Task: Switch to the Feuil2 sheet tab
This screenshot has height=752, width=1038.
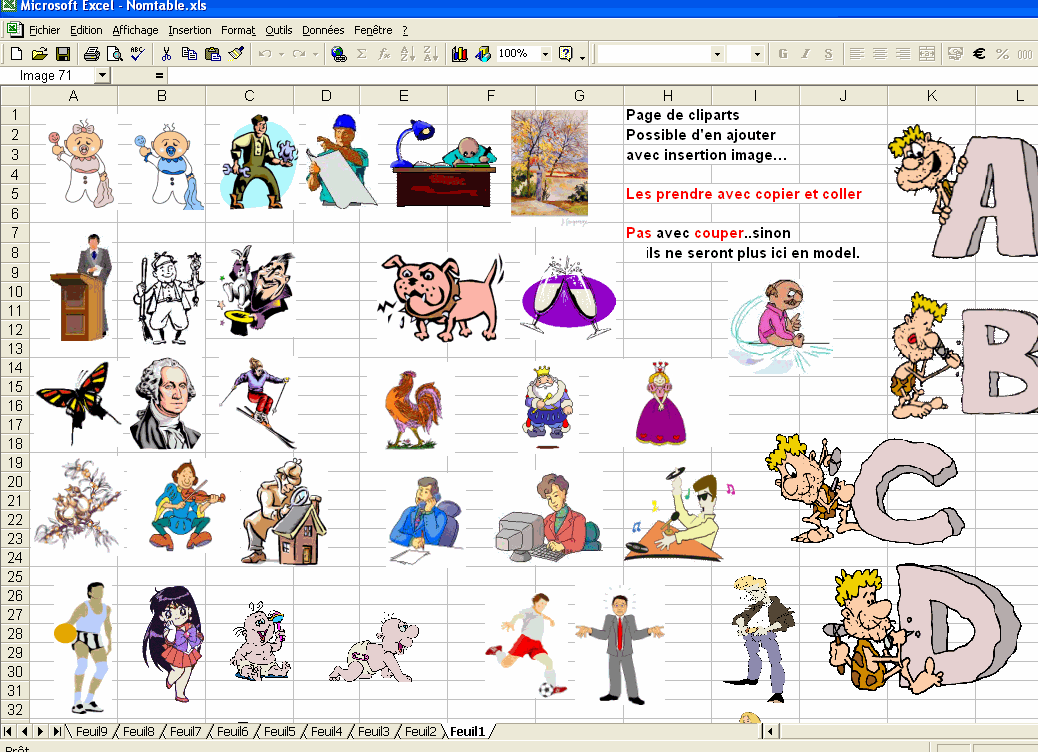Action: coord(421,732)
